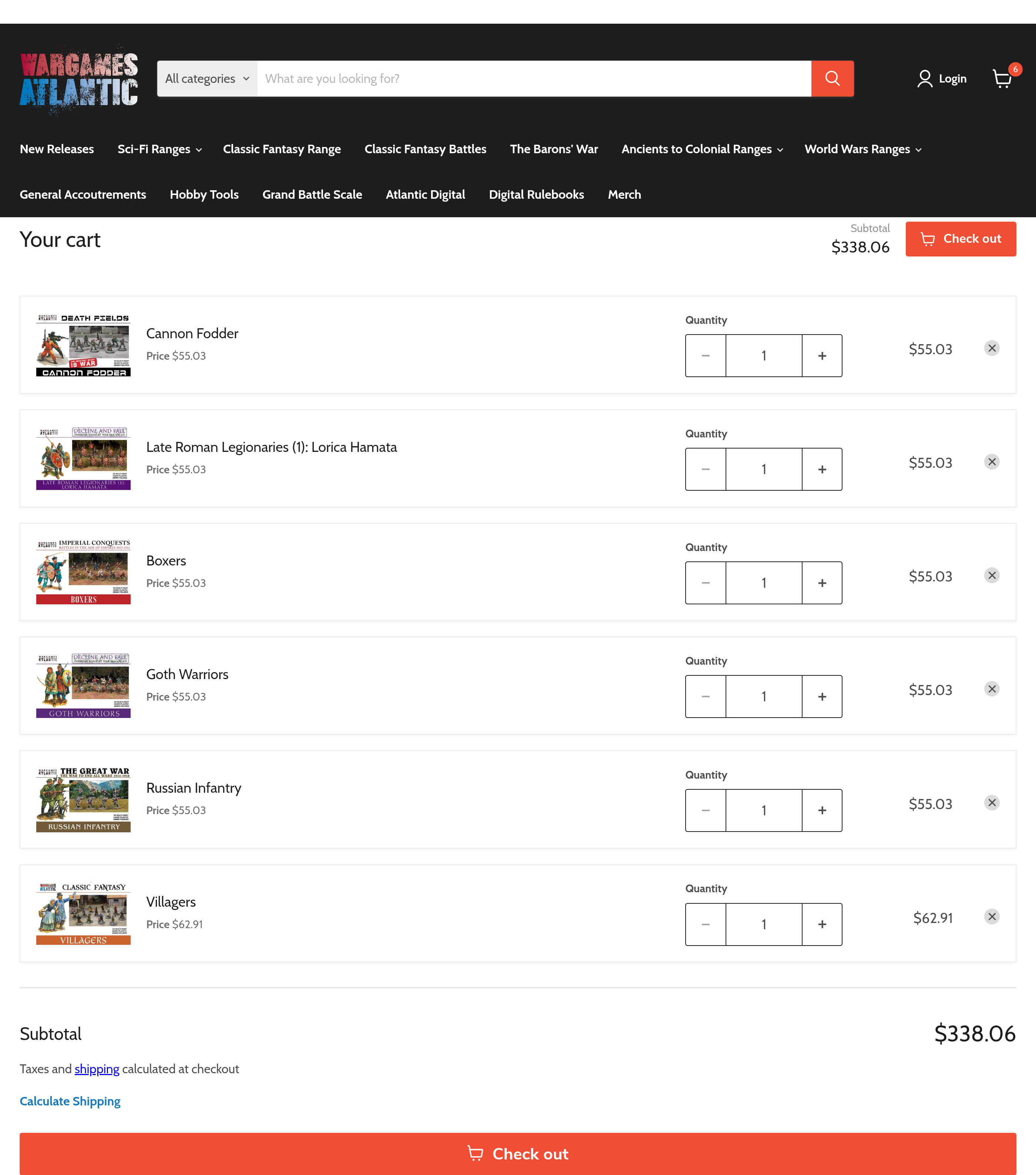Screen dimensions: 1036x1175
Task: Open the Cannon Fodder product title
Action: (192, 333)
